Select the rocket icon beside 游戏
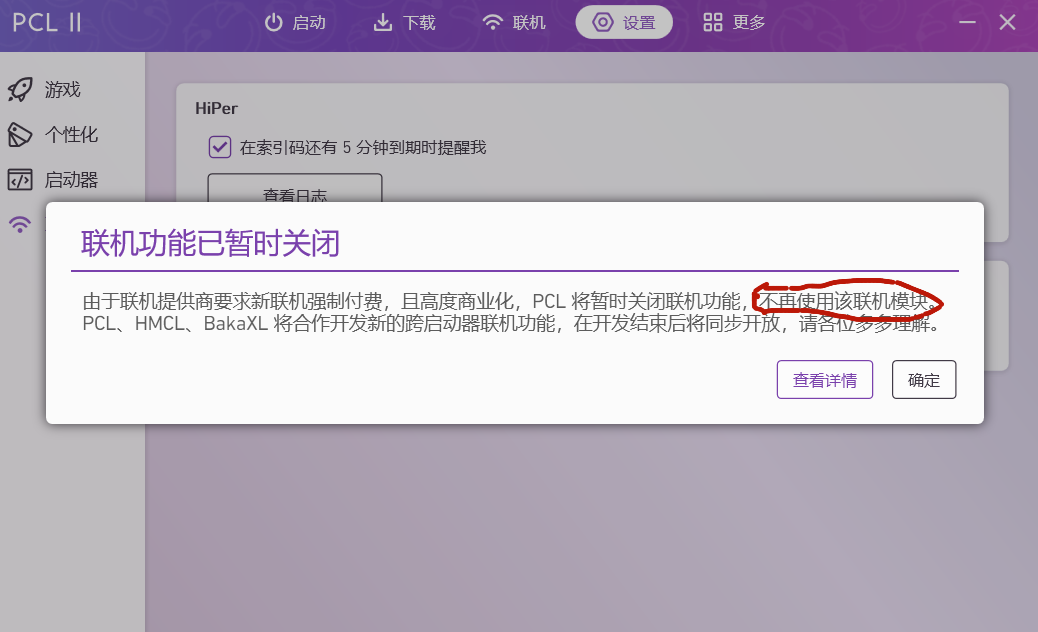Screen dimensions: 1038x632 coord(21,89)
